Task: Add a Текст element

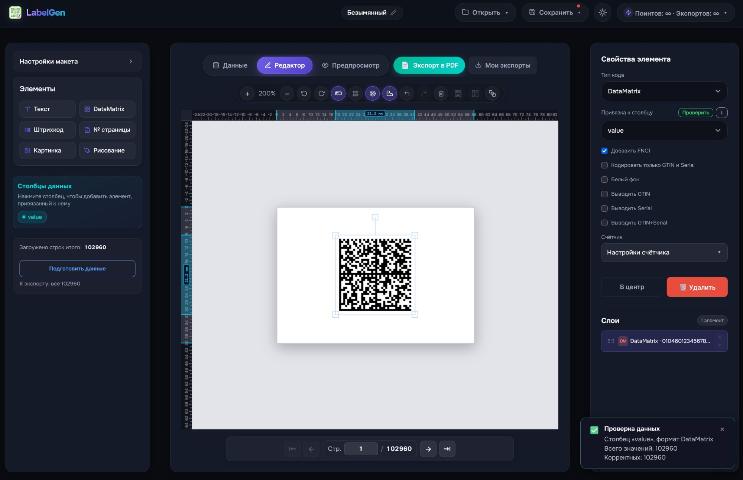Action: pyautogui.click(x=47, y=109)
